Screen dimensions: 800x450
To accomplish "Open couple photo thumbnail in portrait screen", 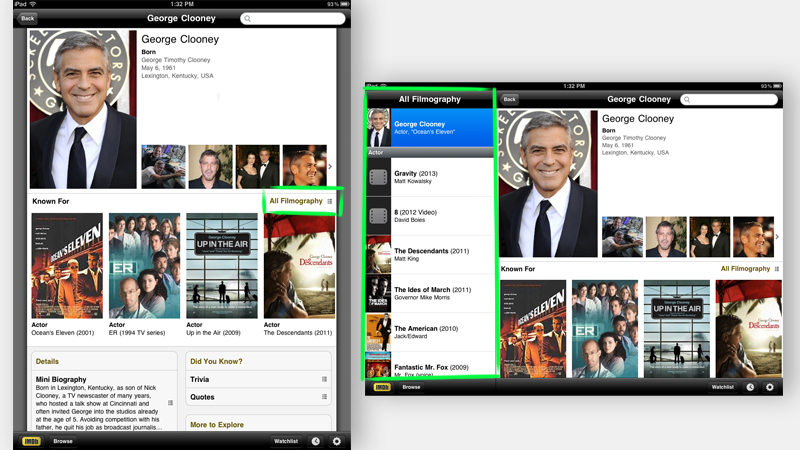I will pyautogui.click(x=258, y=166).
